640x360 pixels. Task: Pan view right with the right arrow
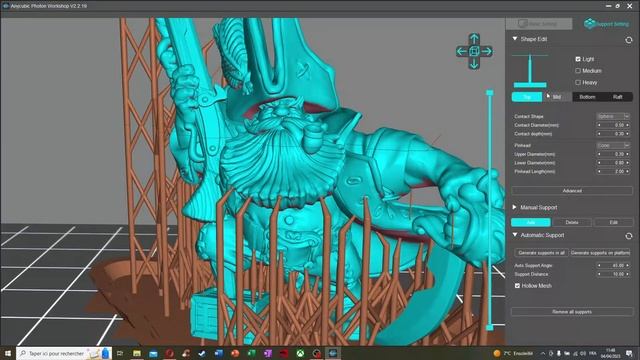487,51
